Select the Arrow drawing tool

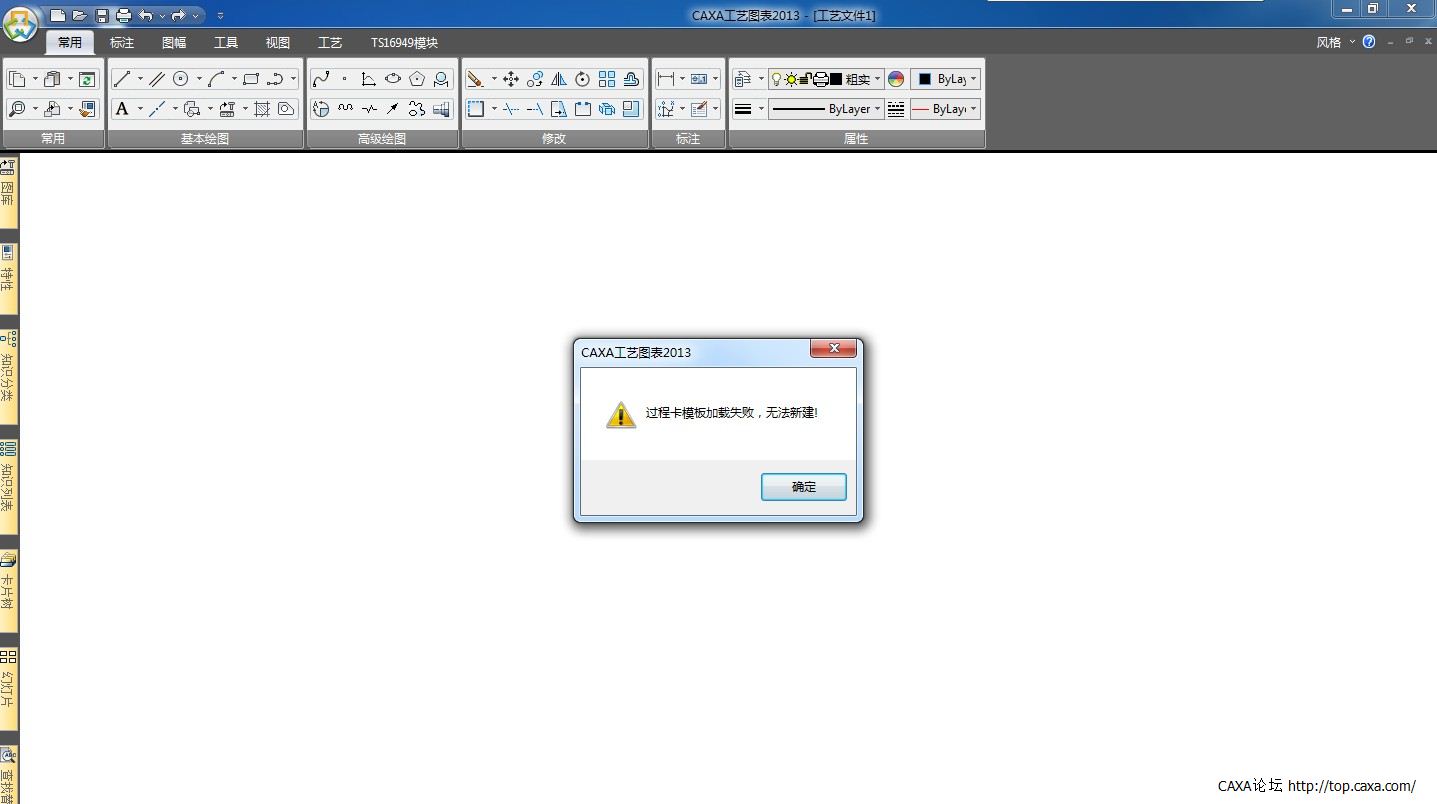[x=393, y=109]
